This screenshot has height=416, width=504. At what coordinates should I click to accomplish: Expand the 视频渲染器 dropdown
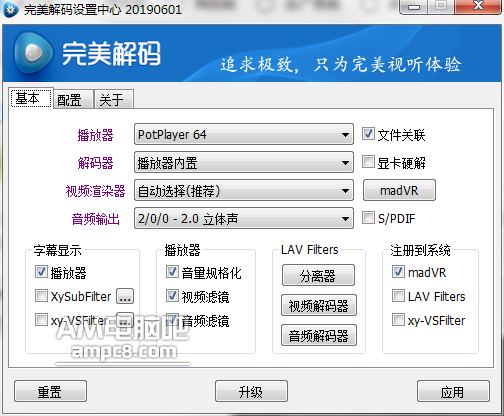244,190
